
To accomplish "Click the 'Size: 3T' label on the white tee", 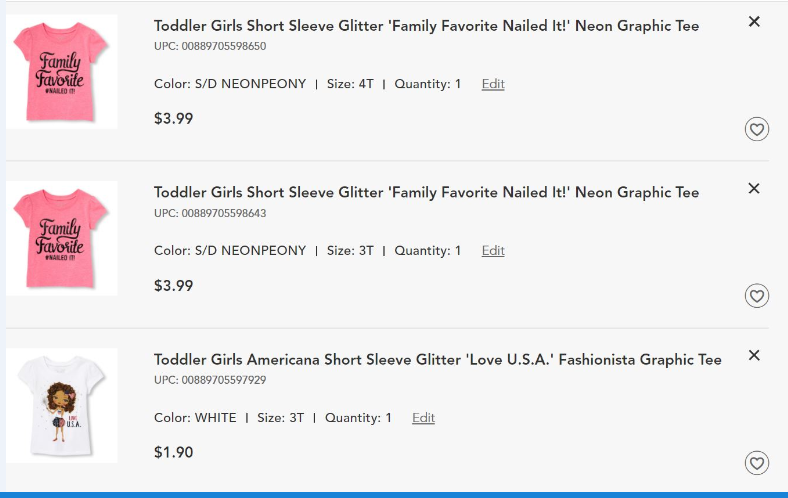I will 280,418.
